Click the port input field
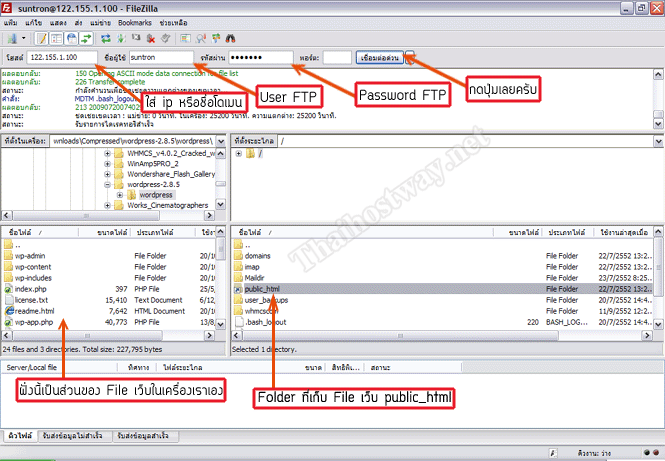 pyautogui.click(x=337, y=57)
